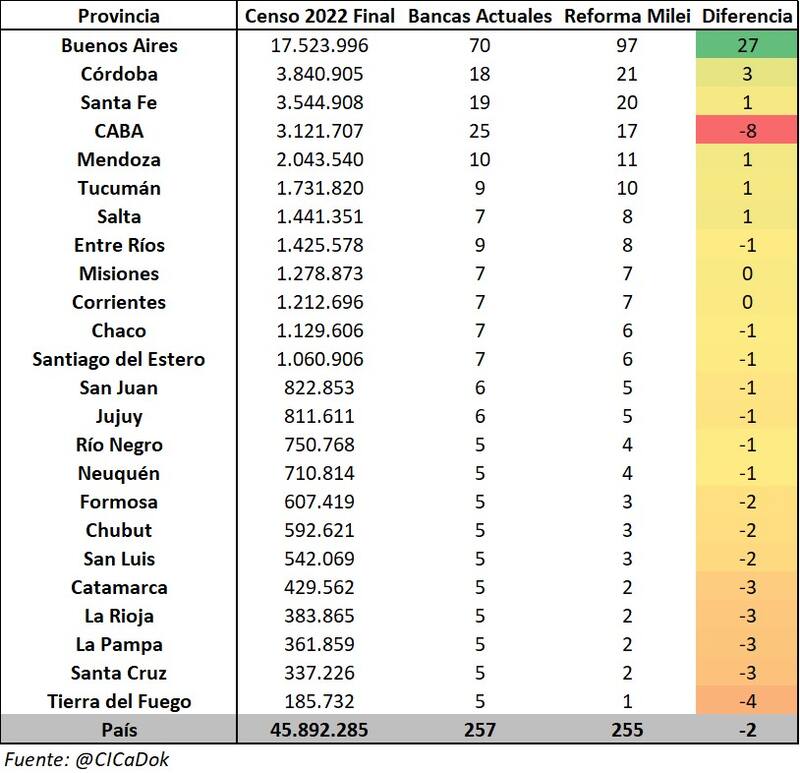Click Tucumán's Reforma Milei value

[625, 188]
